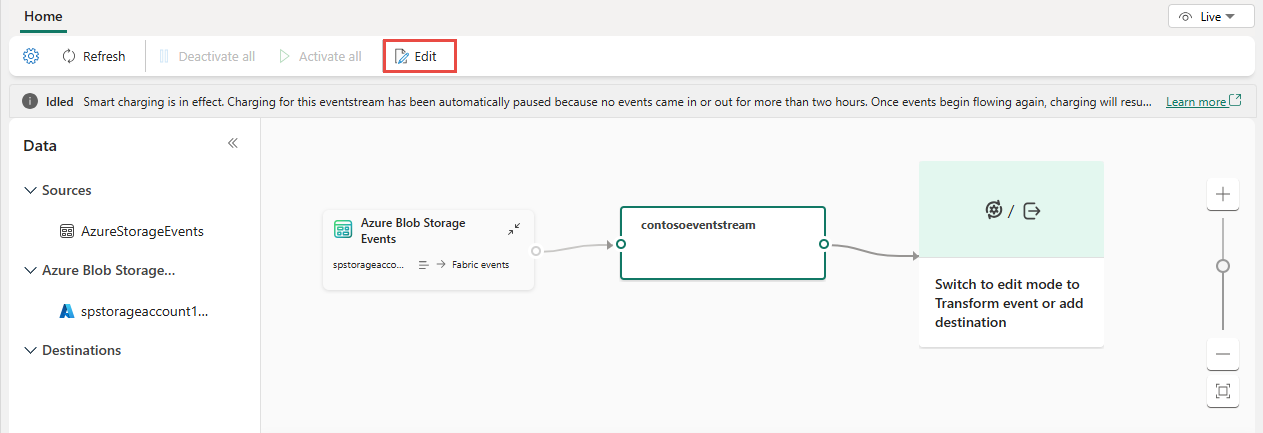Collapse the Sources section
Screen dimensions: 1263x433
pyautogui.click(x=29, y=190)
